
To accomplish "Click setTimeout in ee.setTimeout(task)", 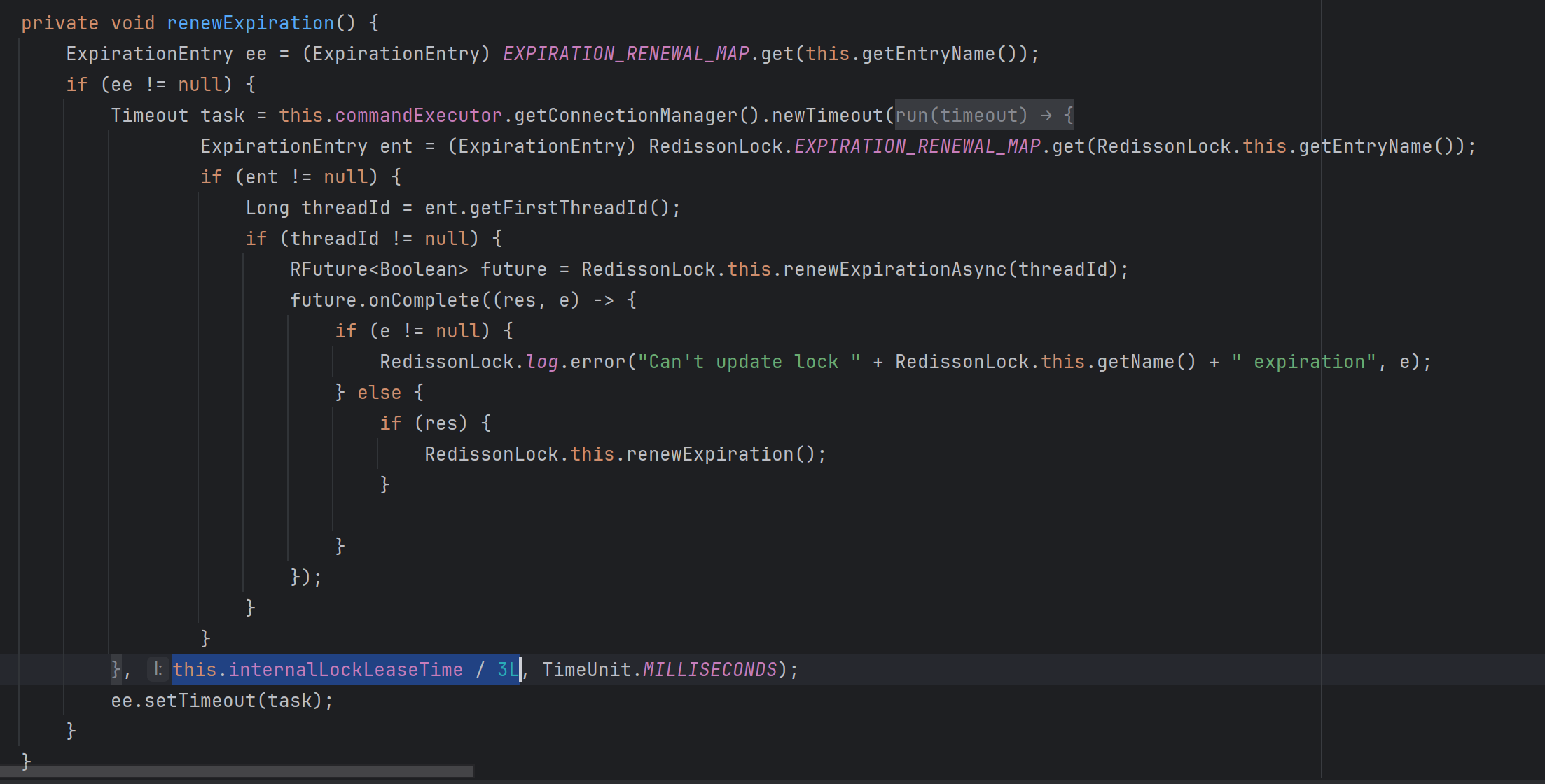I will coord(200,701).
